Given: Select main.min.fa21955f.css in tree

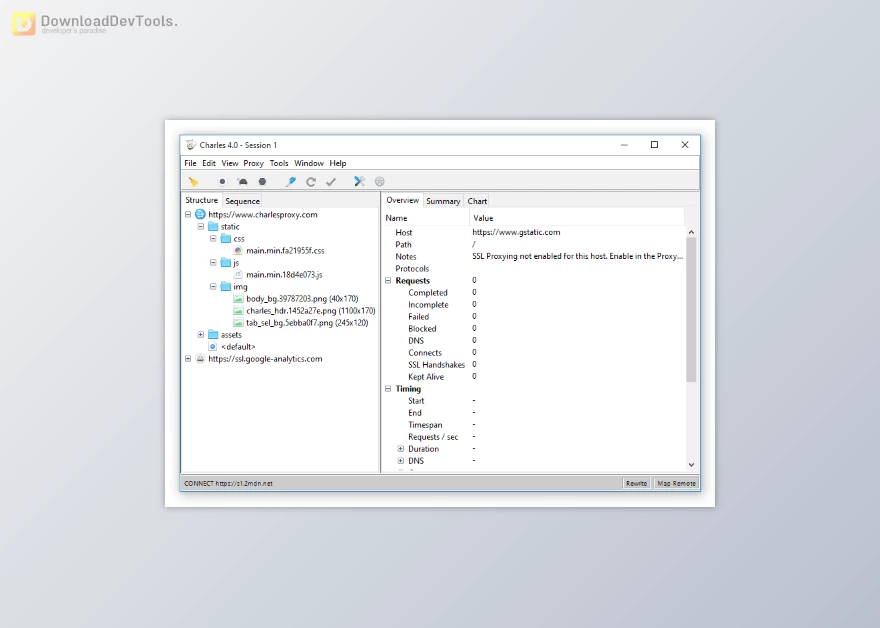Looking at the screenshot, I should click(x=285, y=251).
